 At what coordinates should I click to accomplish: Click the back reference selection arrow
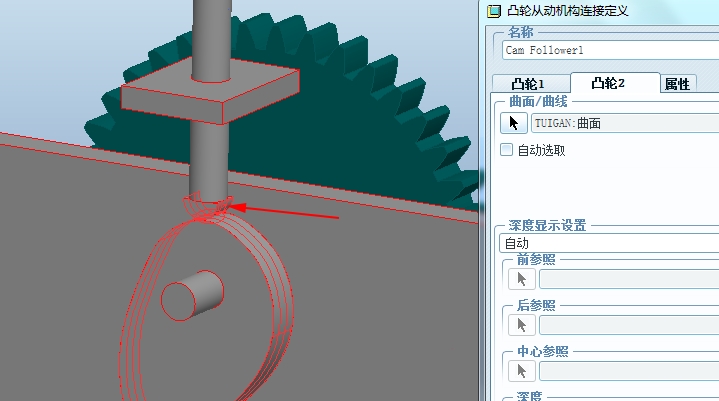click(x=522, y=325)
